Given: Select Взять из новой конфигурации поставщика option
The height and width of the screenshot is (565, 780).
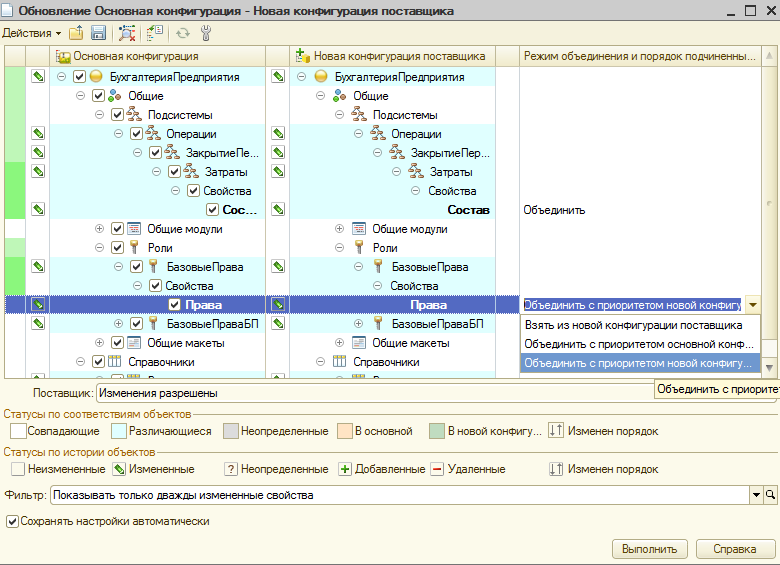Looking at the screenshot, I should pyautogui.click(x=640, y=325).
